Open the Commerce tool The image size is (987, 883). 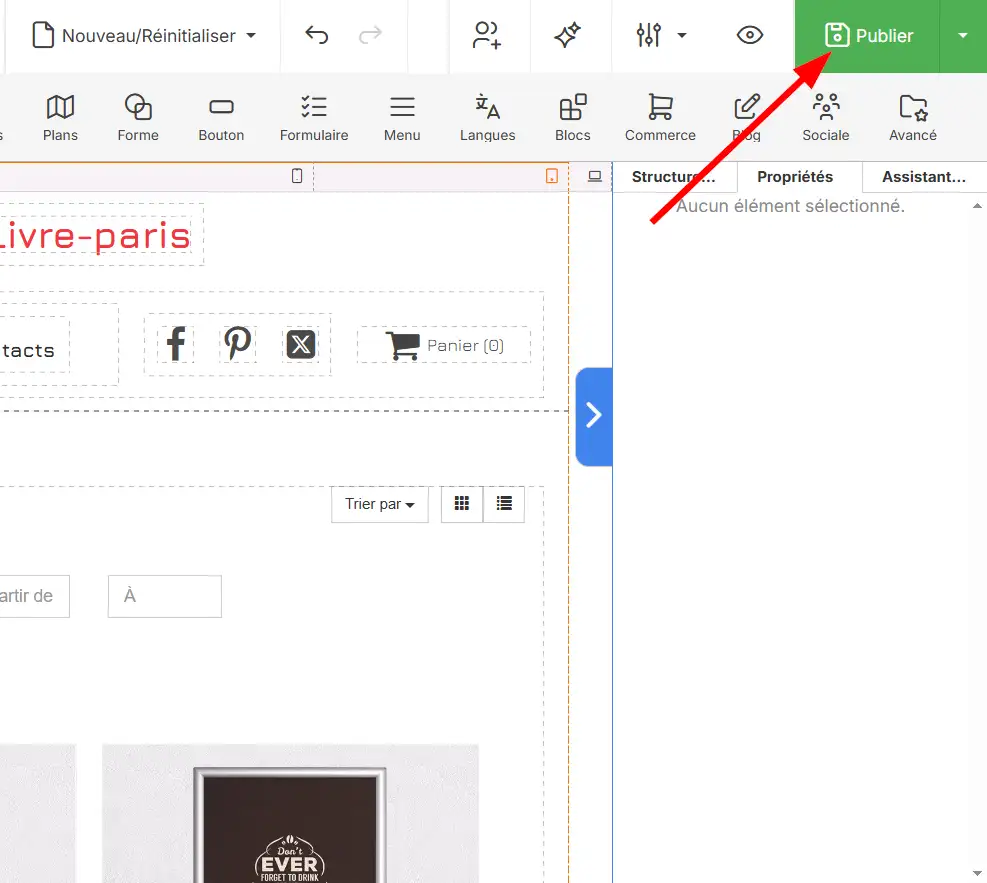[660, 118]
